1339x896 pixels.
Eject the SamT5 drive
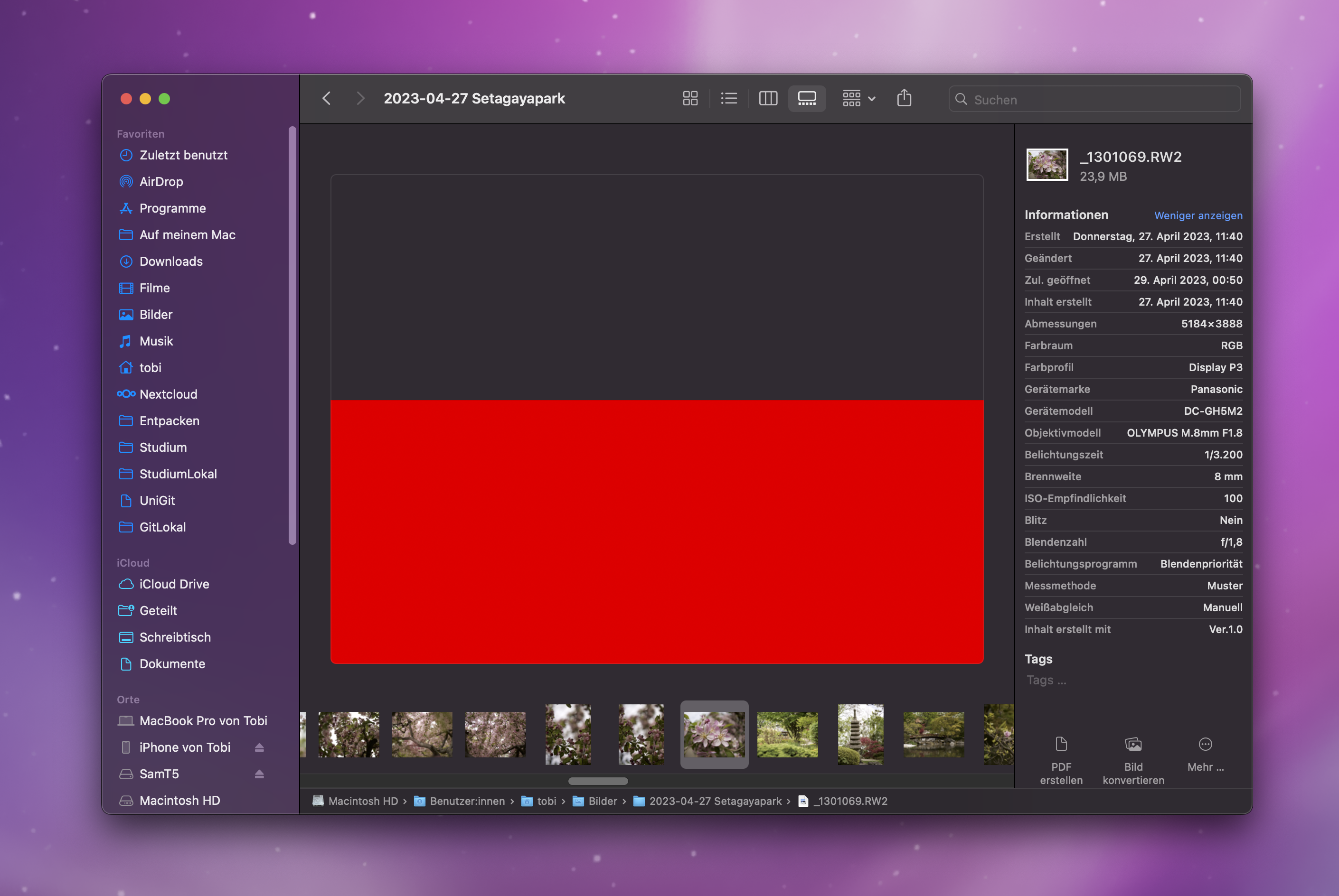[259, 774]
